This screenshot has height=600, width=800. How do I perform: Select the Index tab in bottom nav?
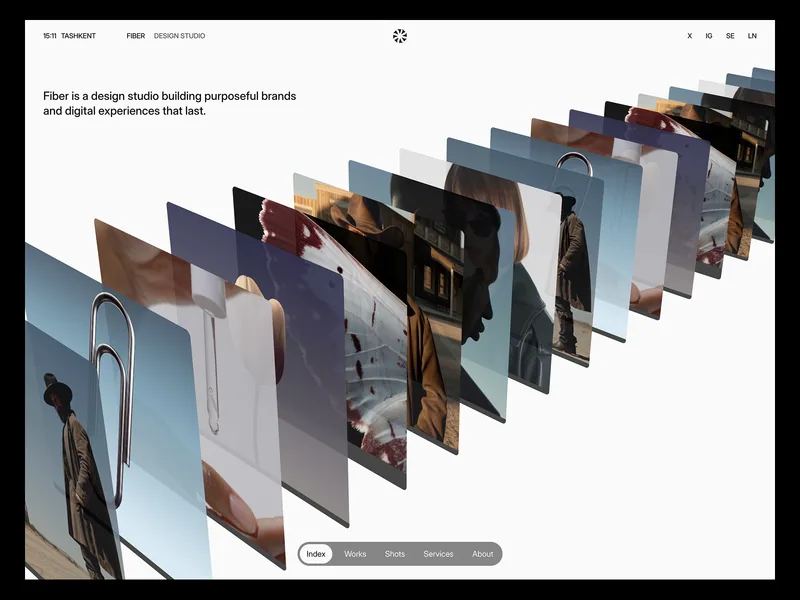316,554
